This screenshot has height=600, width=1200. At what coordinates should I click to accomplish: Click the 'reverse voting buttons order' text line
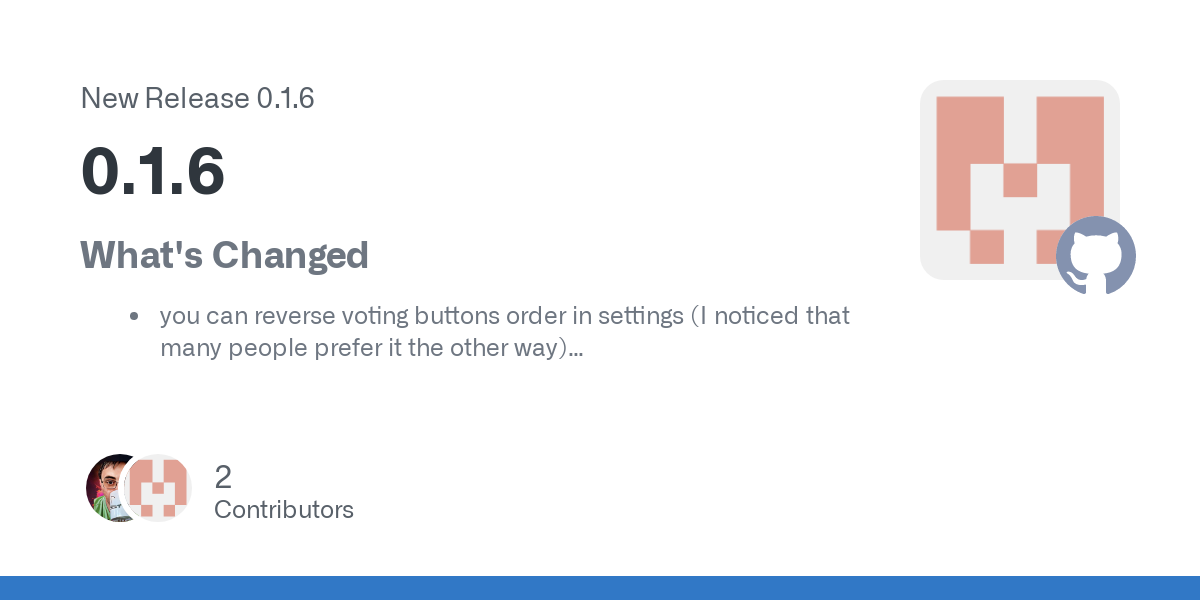click(x=505, y=316)
